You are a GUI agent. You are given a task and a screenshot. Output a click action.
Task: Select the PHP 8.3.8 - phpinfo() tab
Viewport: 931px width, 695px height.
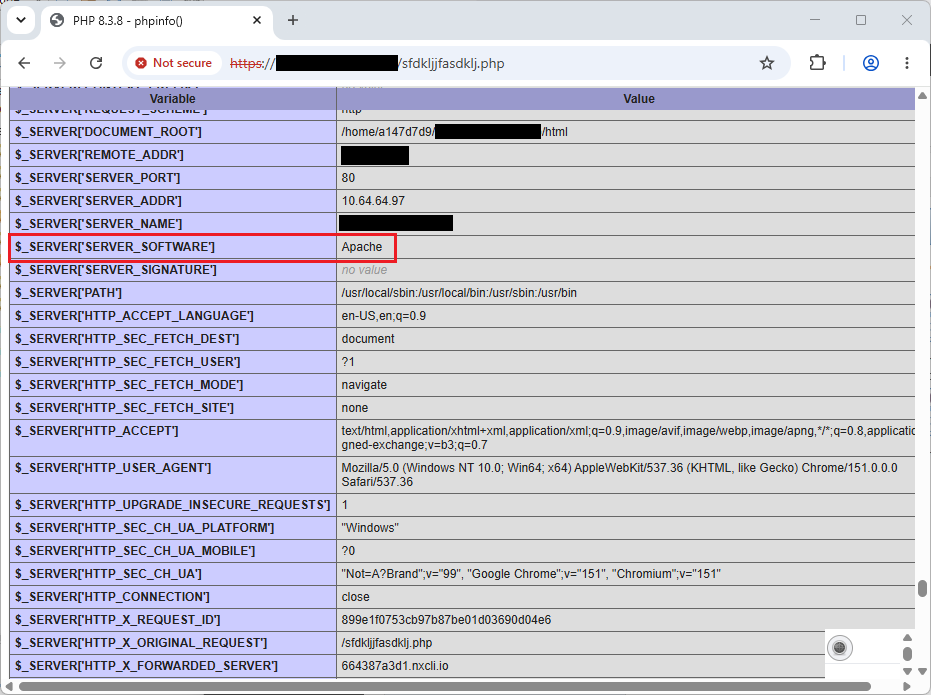(157, 21)
